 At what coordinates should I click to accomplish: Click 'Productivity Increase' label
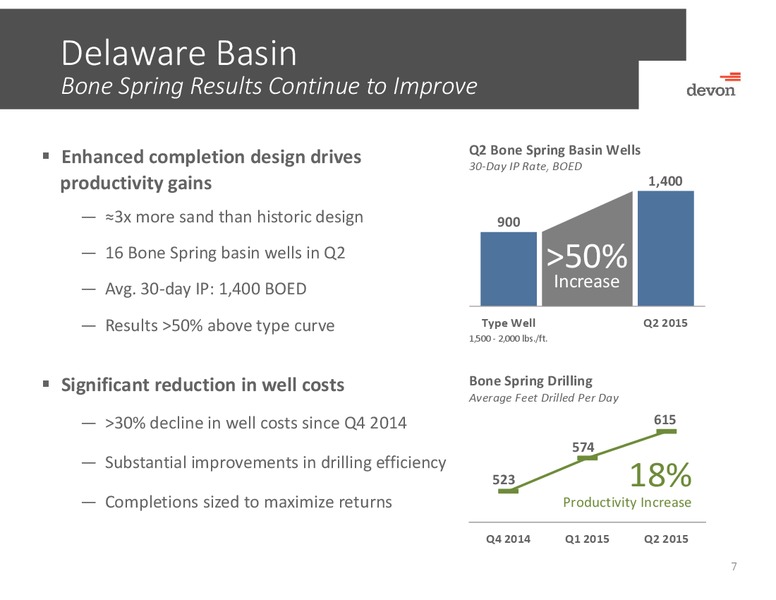point(627,502)
